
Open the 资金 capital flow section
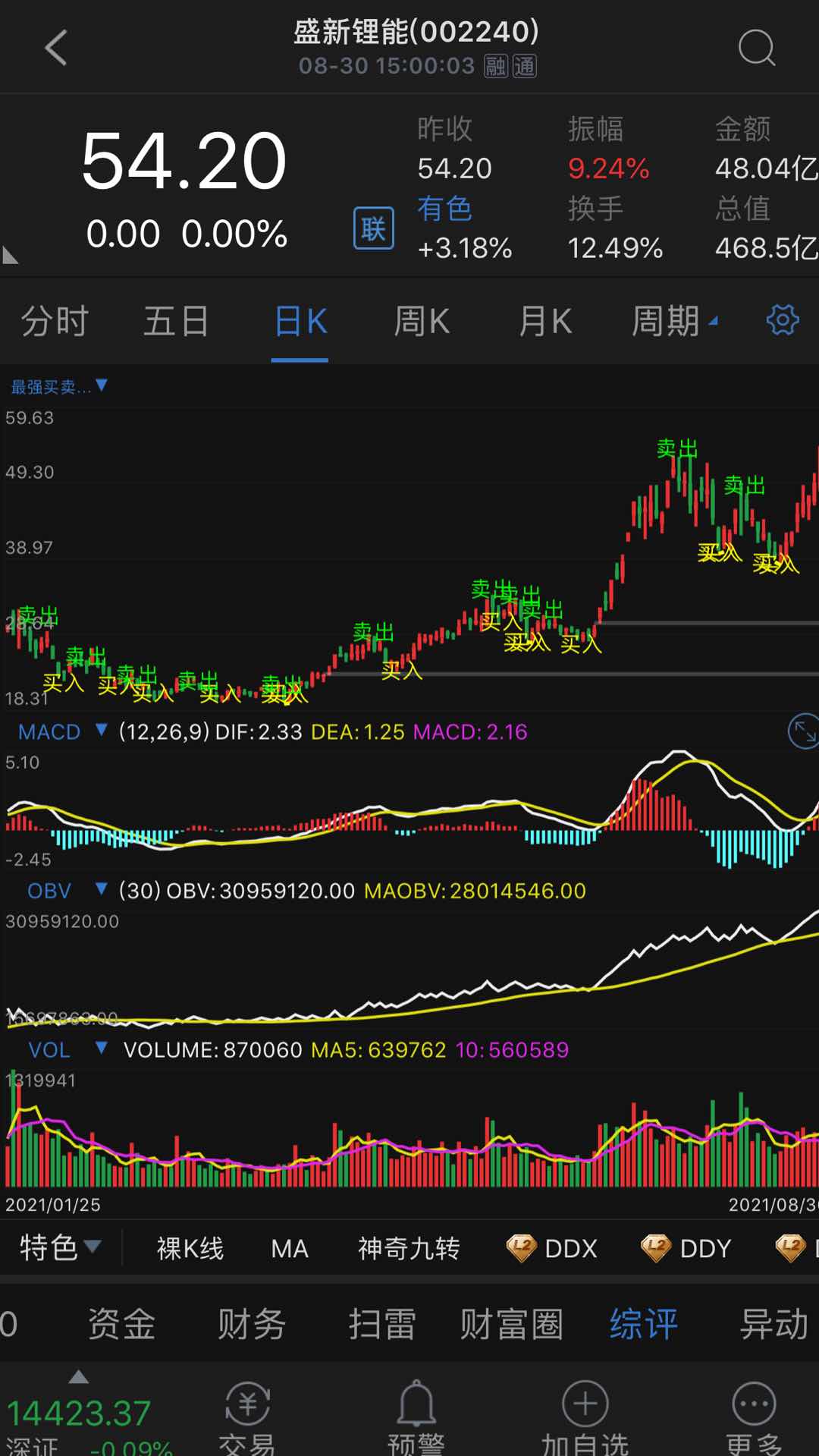[x=121, y=1324]
